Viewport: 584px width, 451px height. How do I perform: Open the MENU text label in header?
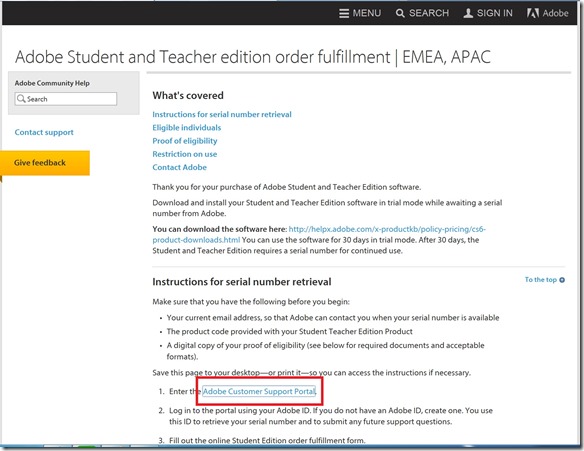point(366,13)
